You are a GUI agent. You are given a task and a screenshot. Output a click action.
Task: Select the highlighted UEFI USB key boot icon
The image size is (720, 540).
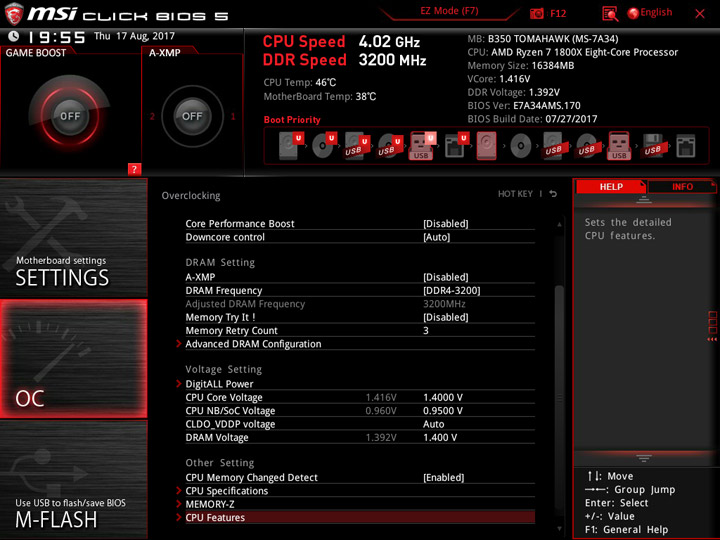coord(422,146)
